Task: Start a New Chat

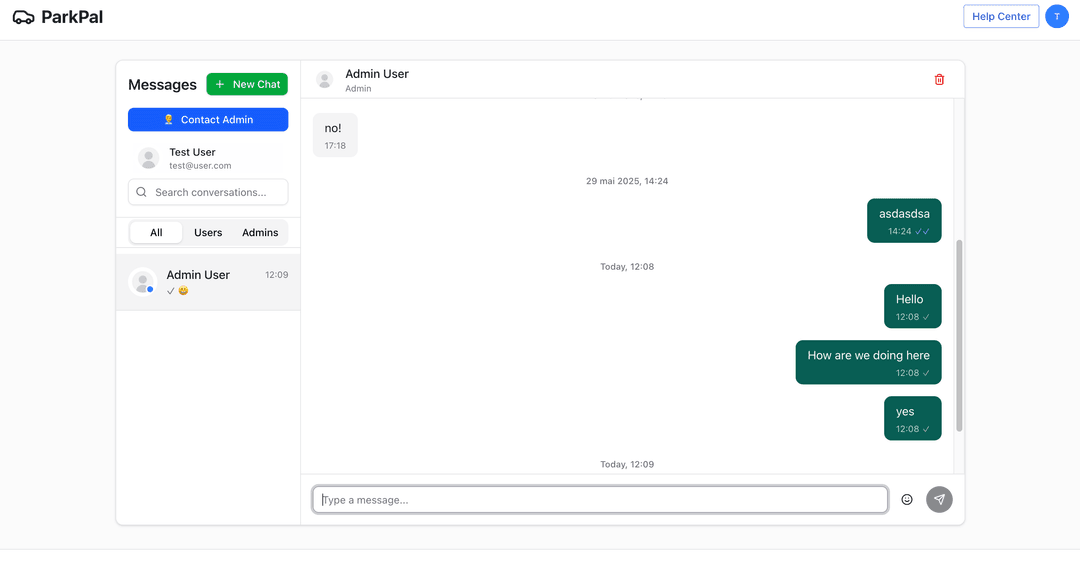Action: point(247,84)
